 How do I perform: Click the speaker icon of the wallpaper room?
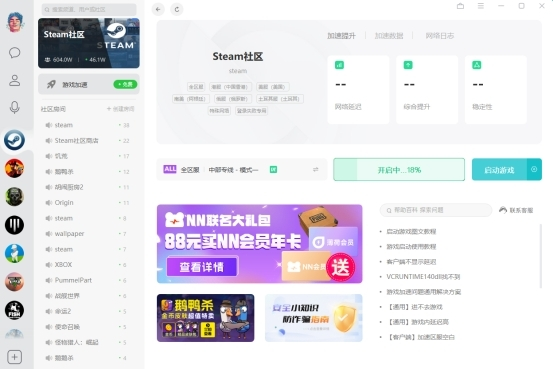coord(49,234)
